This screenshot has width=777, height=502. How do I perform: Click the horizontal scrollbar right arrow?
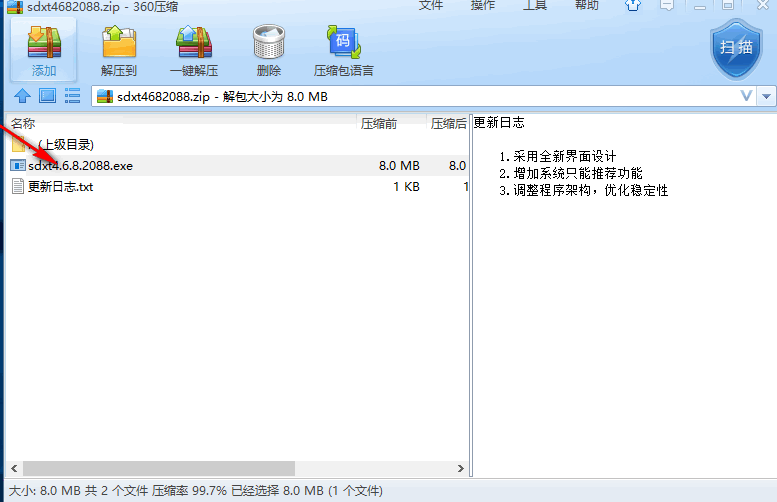click(461, 468)
